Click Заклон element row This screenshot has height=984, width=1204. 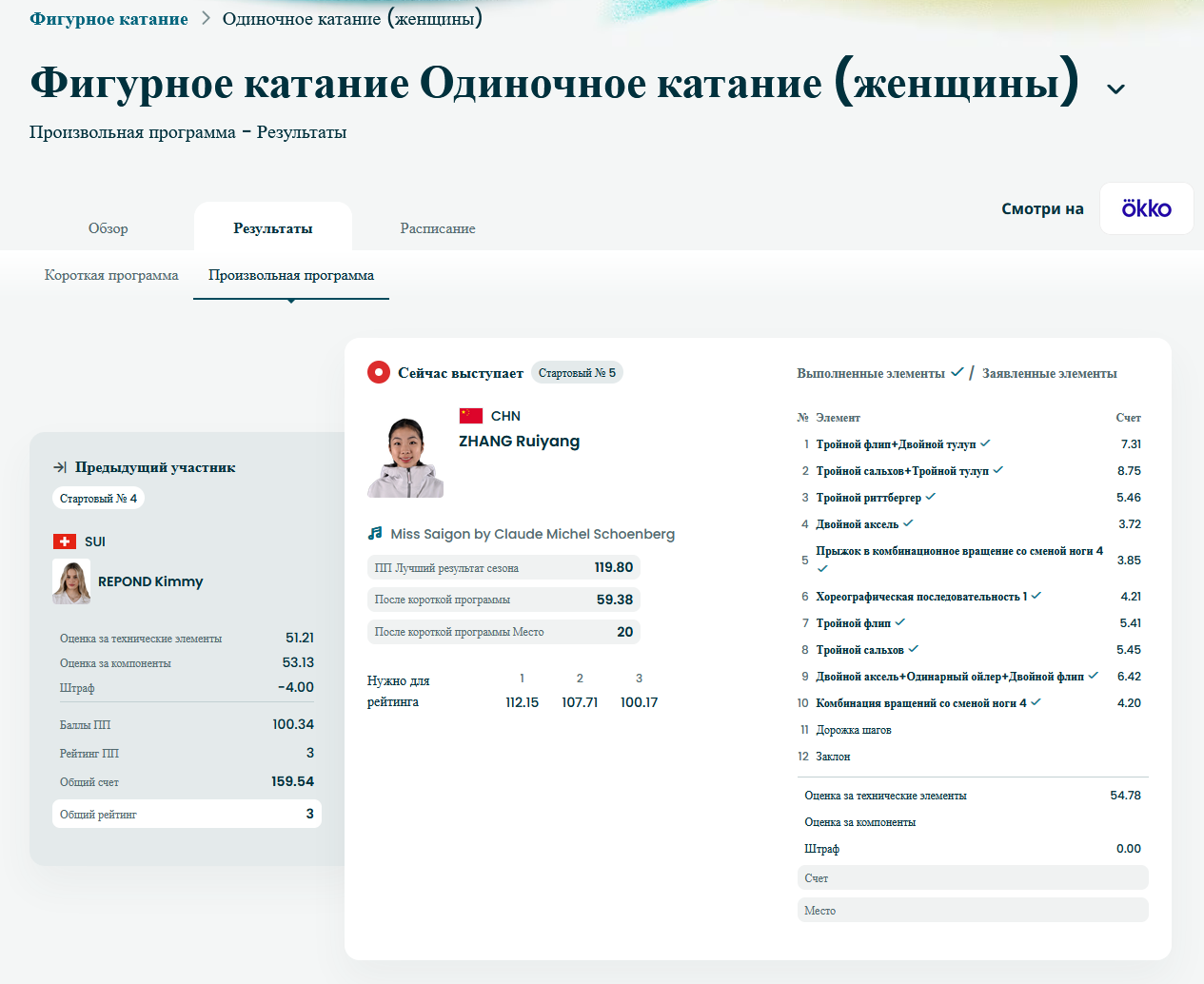(973, 757)
